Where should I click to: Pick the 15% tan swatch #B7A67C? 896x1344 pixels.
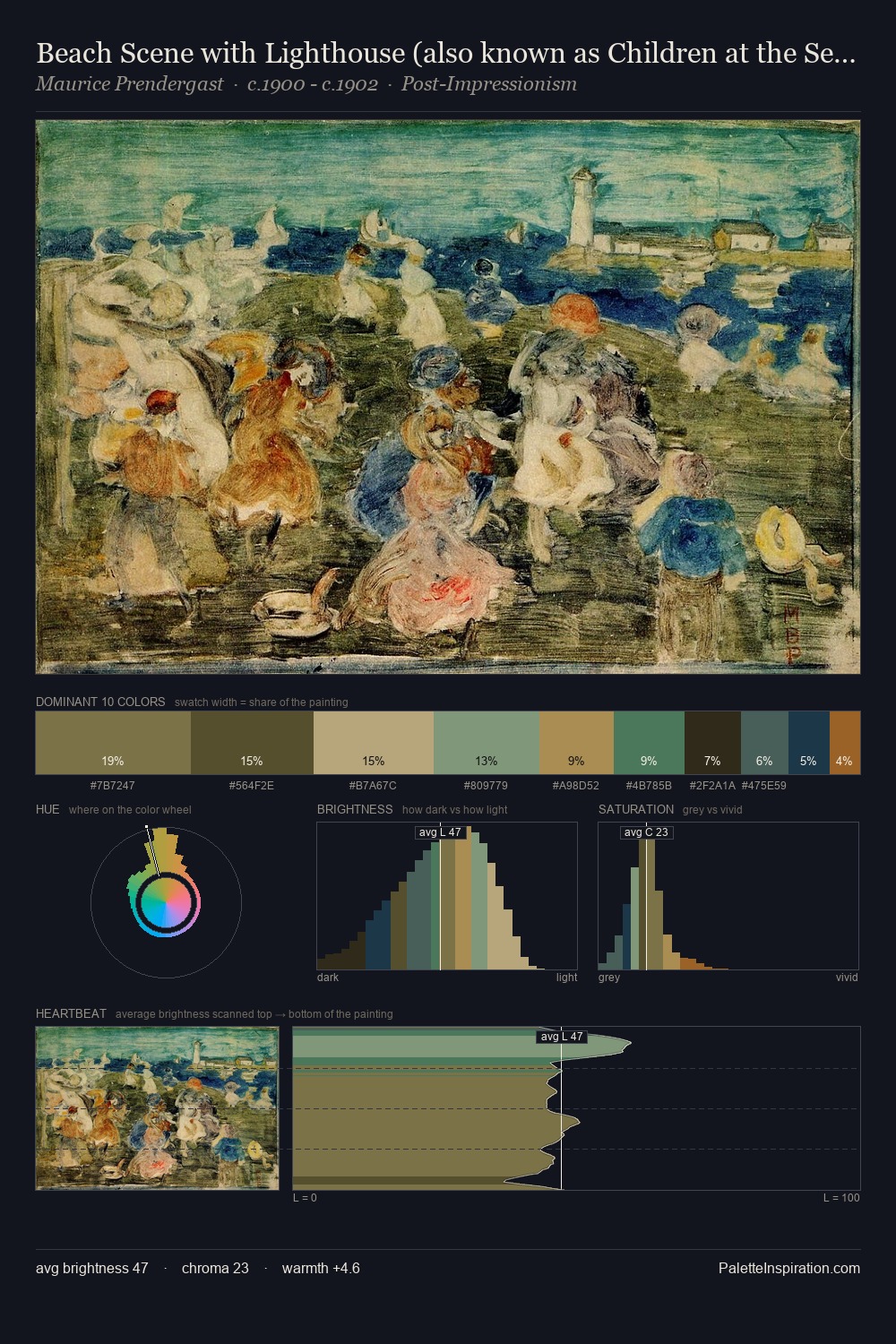pos(374,743)
